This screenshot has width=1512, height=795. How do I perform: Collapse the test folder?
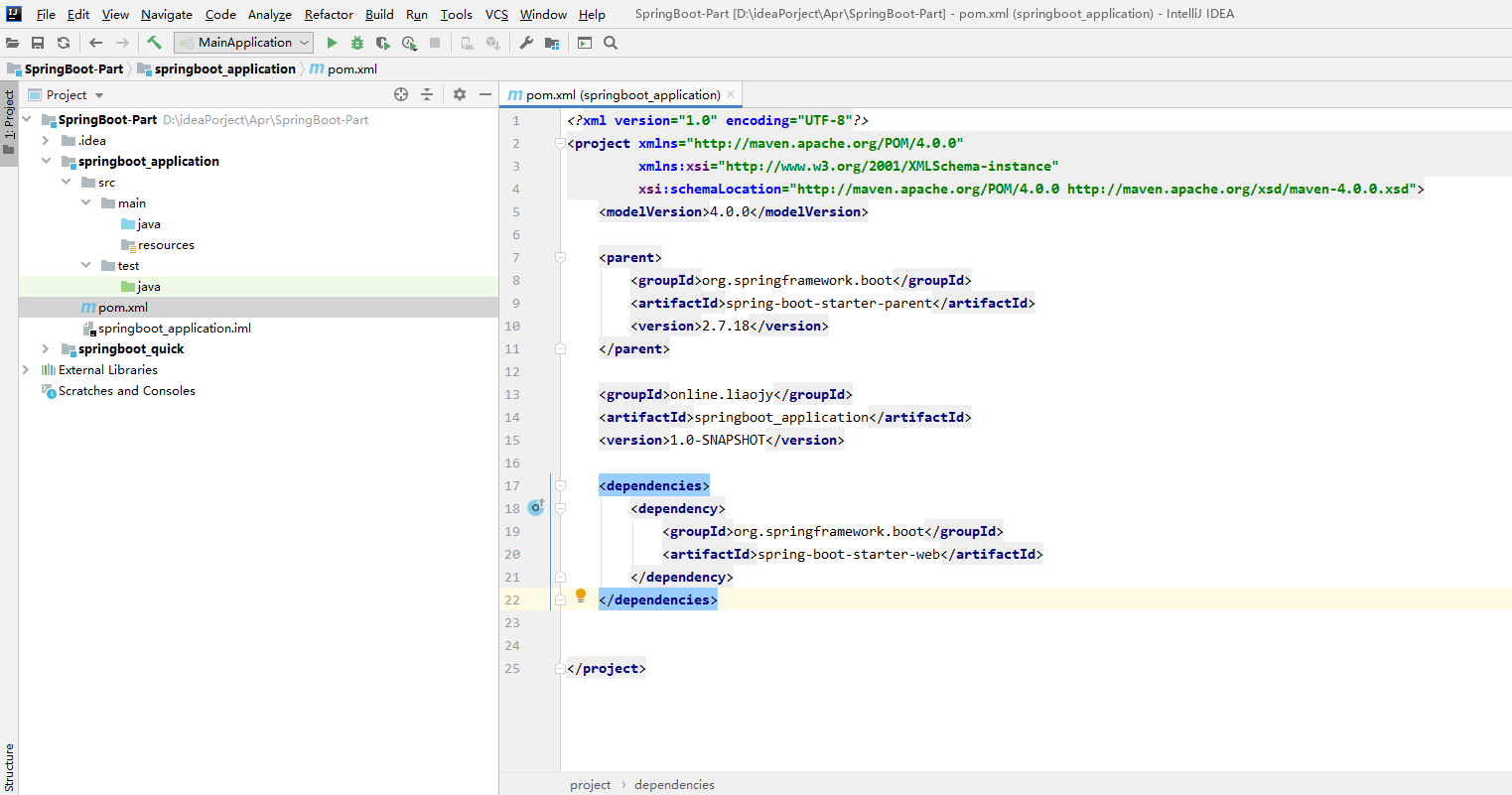point(86,265)
